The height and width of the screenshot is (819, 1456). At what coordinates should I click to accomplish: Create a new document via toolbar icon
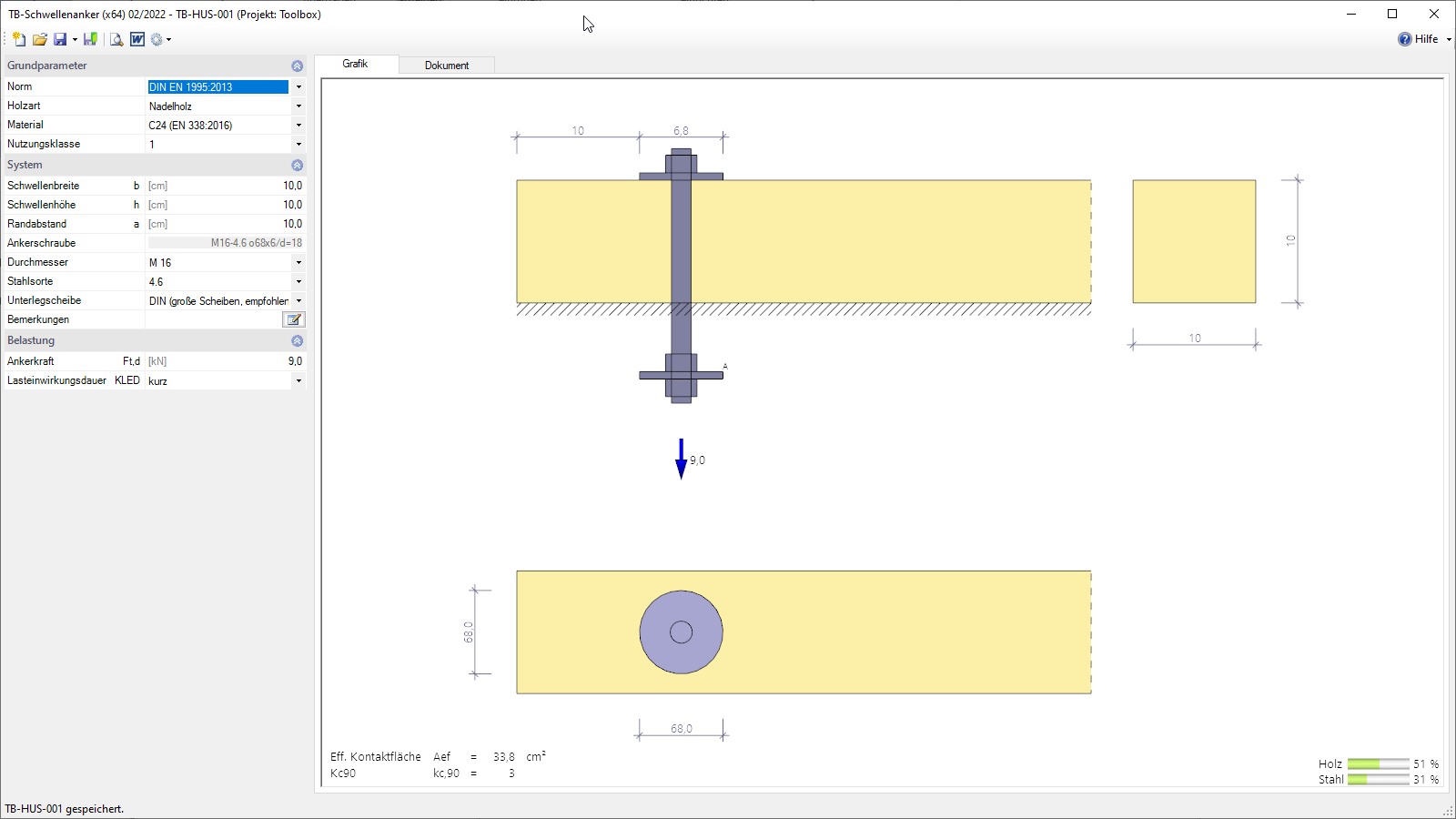[x=19, y=39]
